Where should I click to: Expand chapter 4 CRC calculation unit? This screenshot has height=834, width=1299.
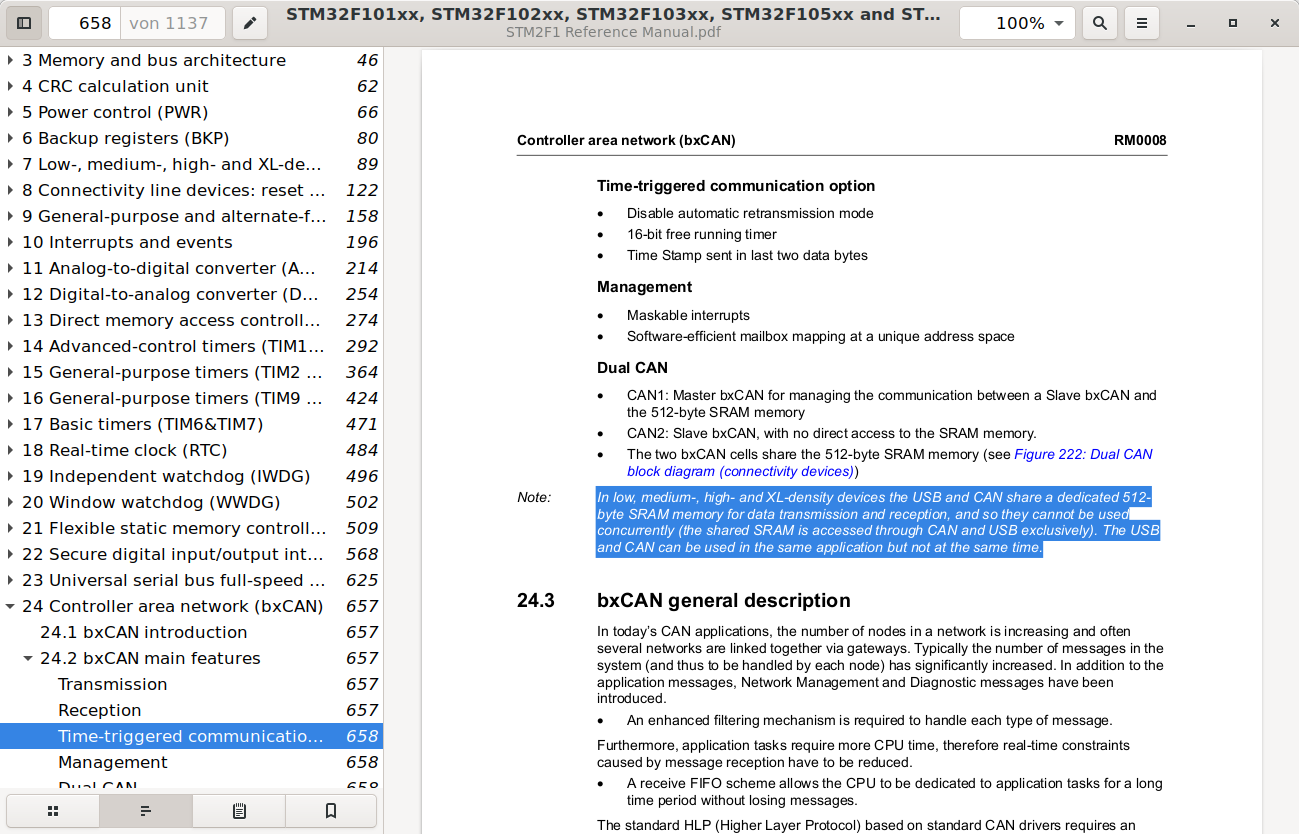point(10,86)
